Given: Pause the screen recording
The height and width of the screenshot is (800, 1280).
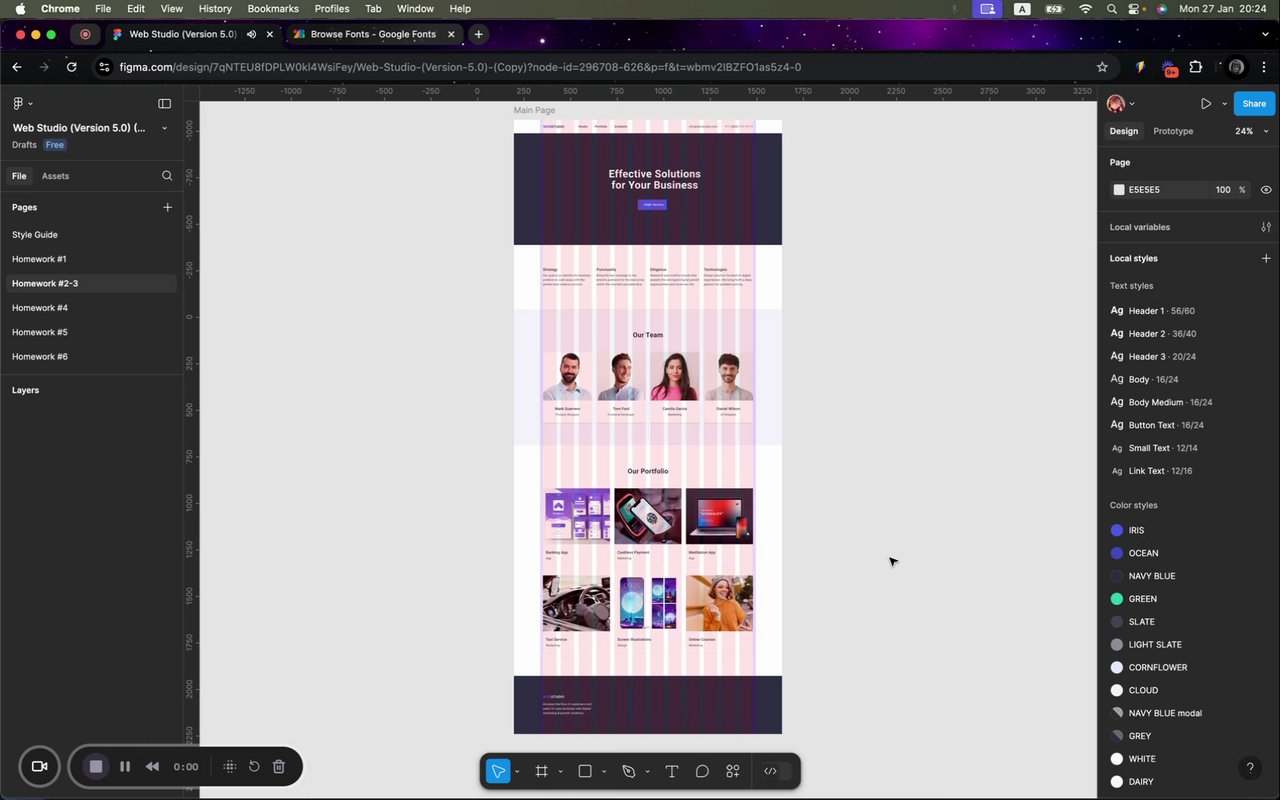Looking at the screenshot, I should pyautogui.click(x=125, y=767).
